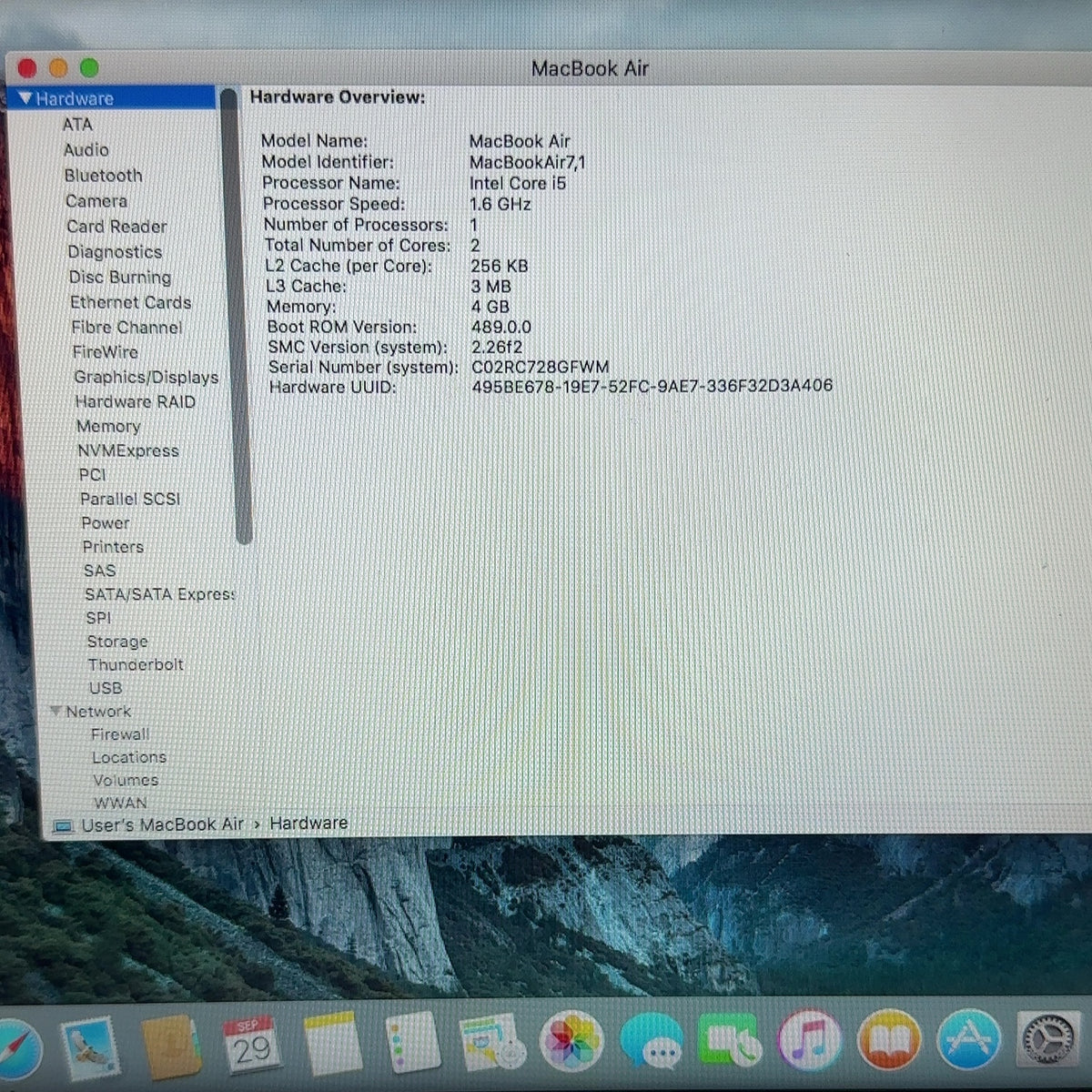Open Messages in the Dock
The width and height of the screenshot is (1092, 1092).
pos(652,1041)
